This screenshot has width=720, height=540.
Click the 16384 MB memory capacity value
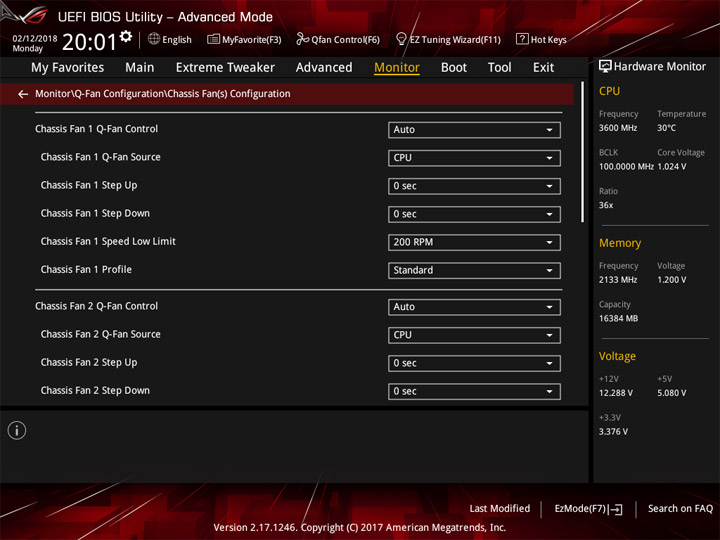point(619,319)
